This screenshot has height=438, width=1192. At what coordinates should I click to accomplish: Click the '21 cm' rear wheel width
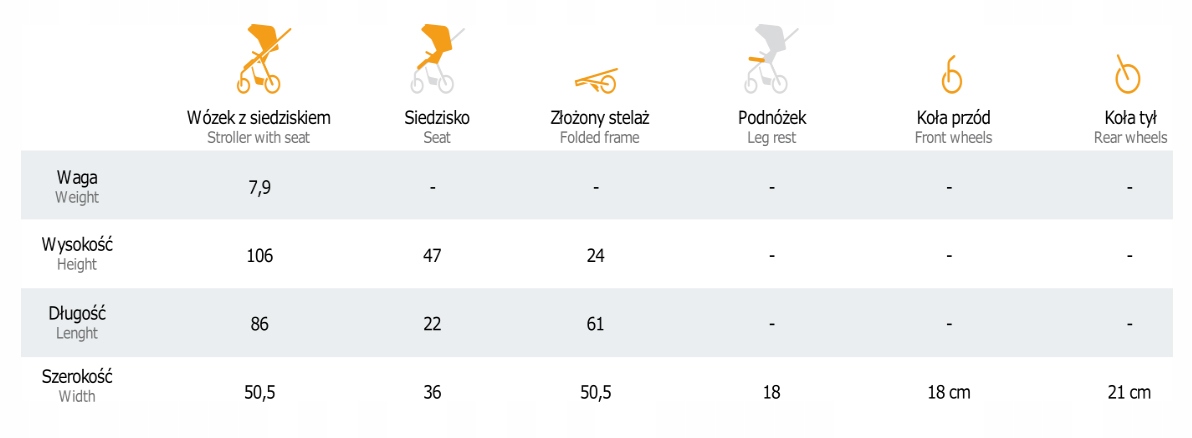1129,393
